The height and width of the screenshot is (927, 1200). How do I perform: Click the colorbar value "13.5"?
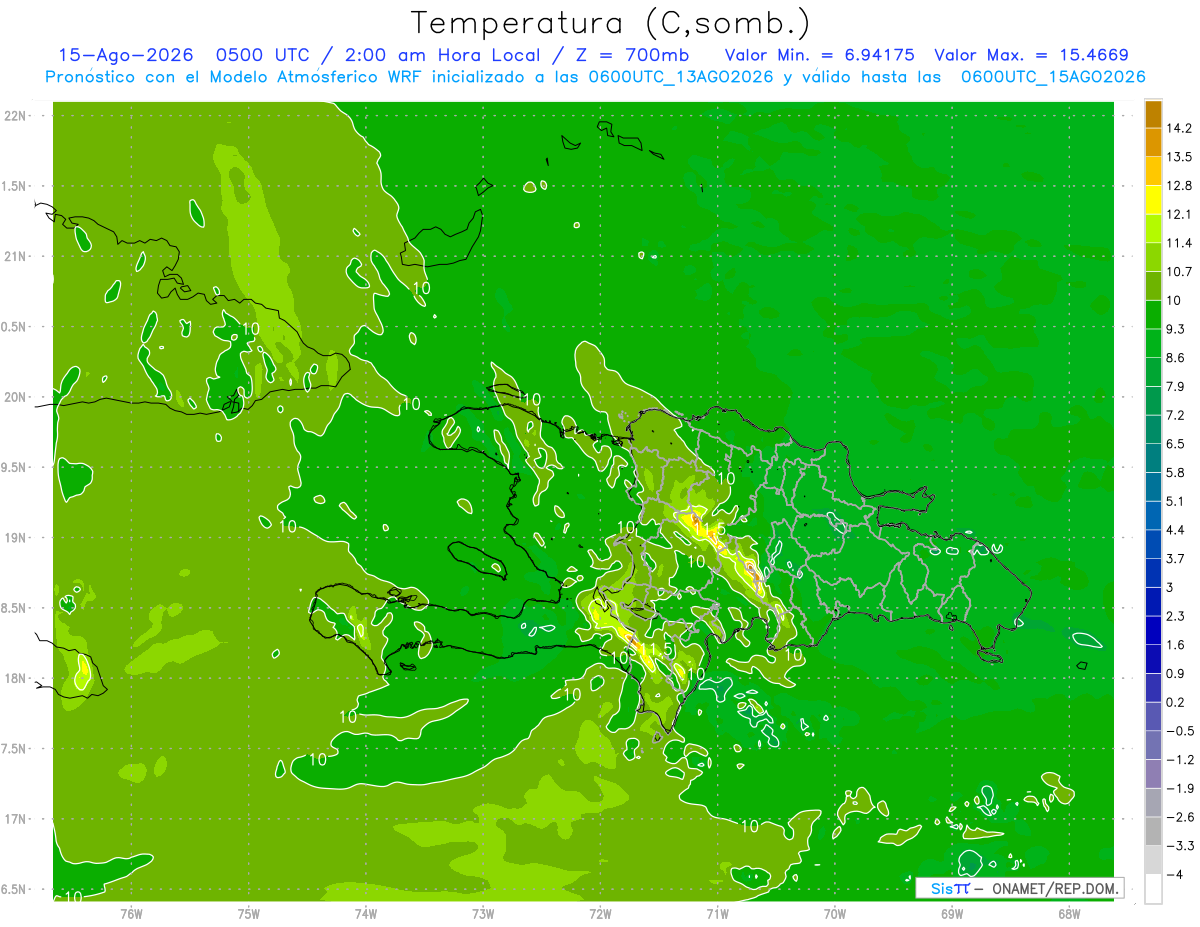pyautogui.click(x=1179, y=157)
